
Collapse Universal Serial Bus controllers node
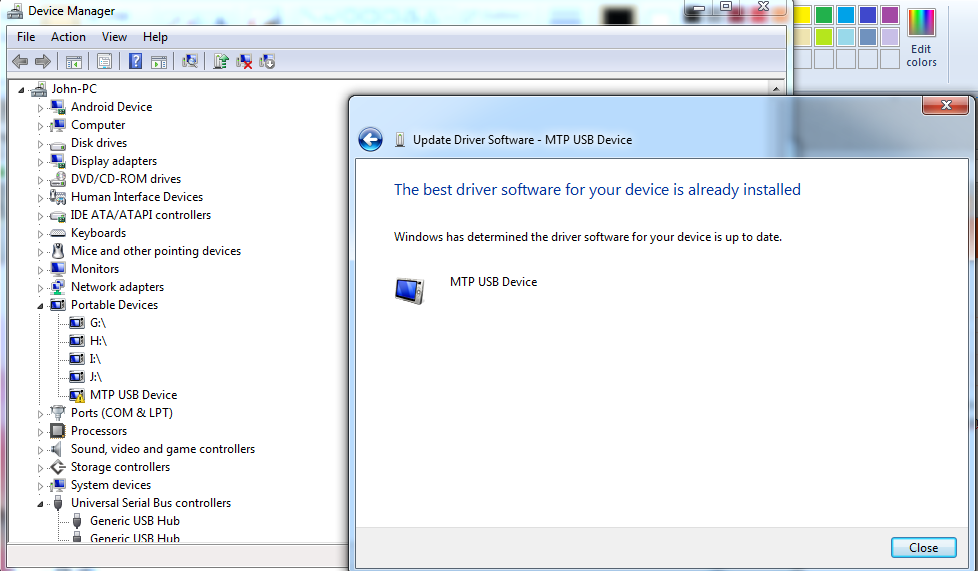pyautogui.click(x=41, y=504)
